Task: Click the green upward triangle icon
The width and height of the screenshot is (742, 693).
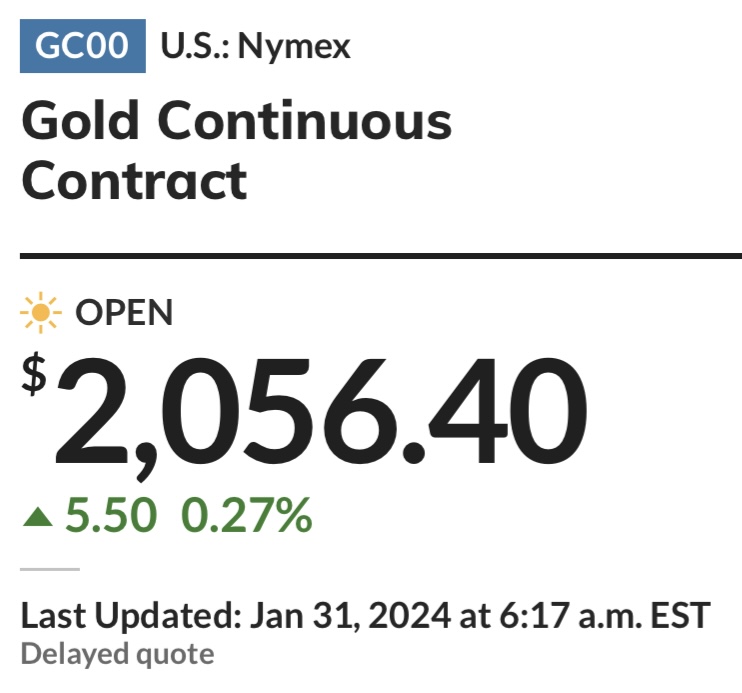Action: point(38,516)
